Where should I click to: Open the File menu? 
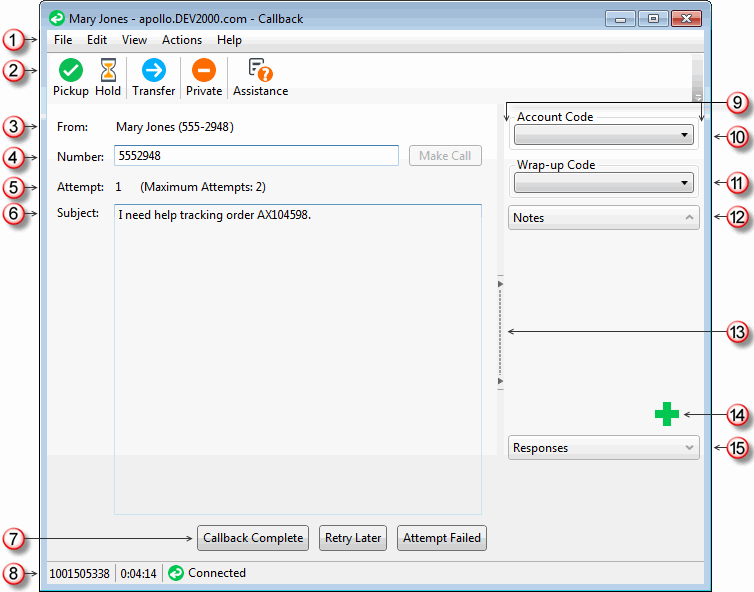pos(63,40)
